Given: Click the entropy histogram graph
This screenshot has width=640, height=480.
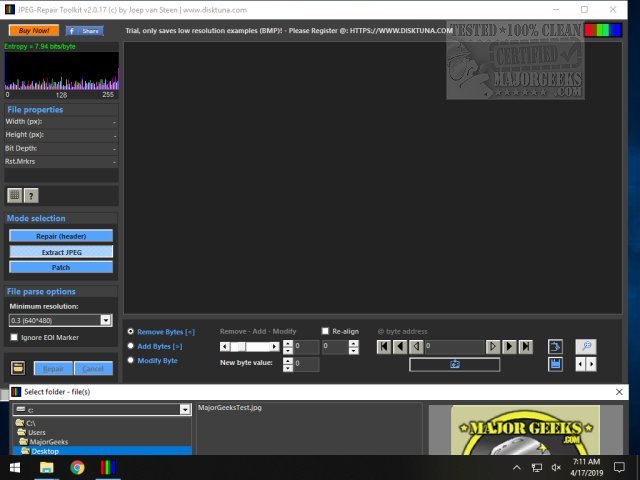Looking at the screenshot, I should point(62,72).
